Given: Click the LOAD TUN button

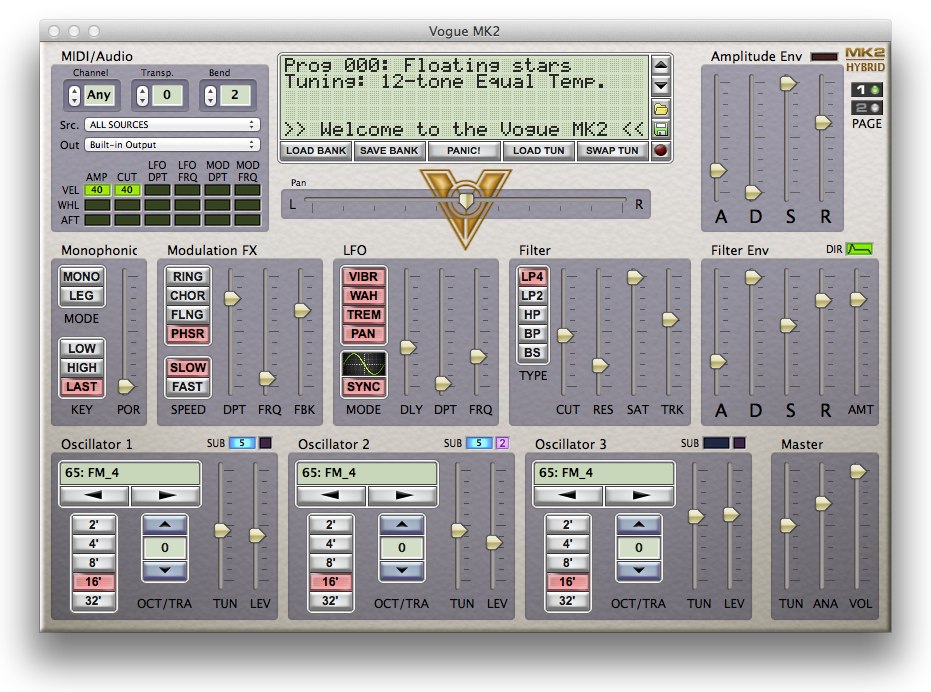Looking at the screenshot, I should pos(539,151).
